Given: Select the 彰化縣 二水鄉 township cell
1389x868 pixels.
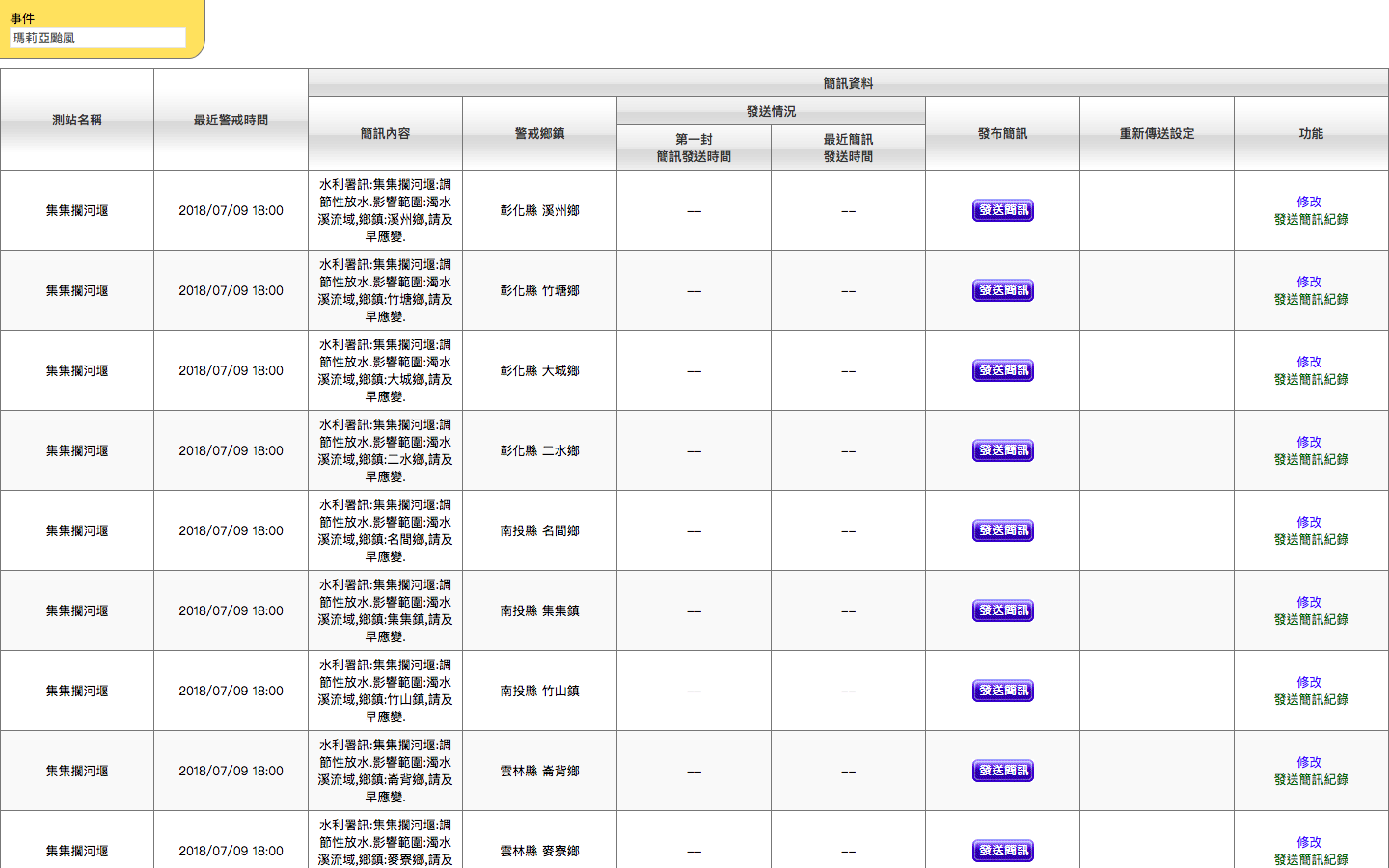Looking at the screenshot, I should [x=539, y=450].
